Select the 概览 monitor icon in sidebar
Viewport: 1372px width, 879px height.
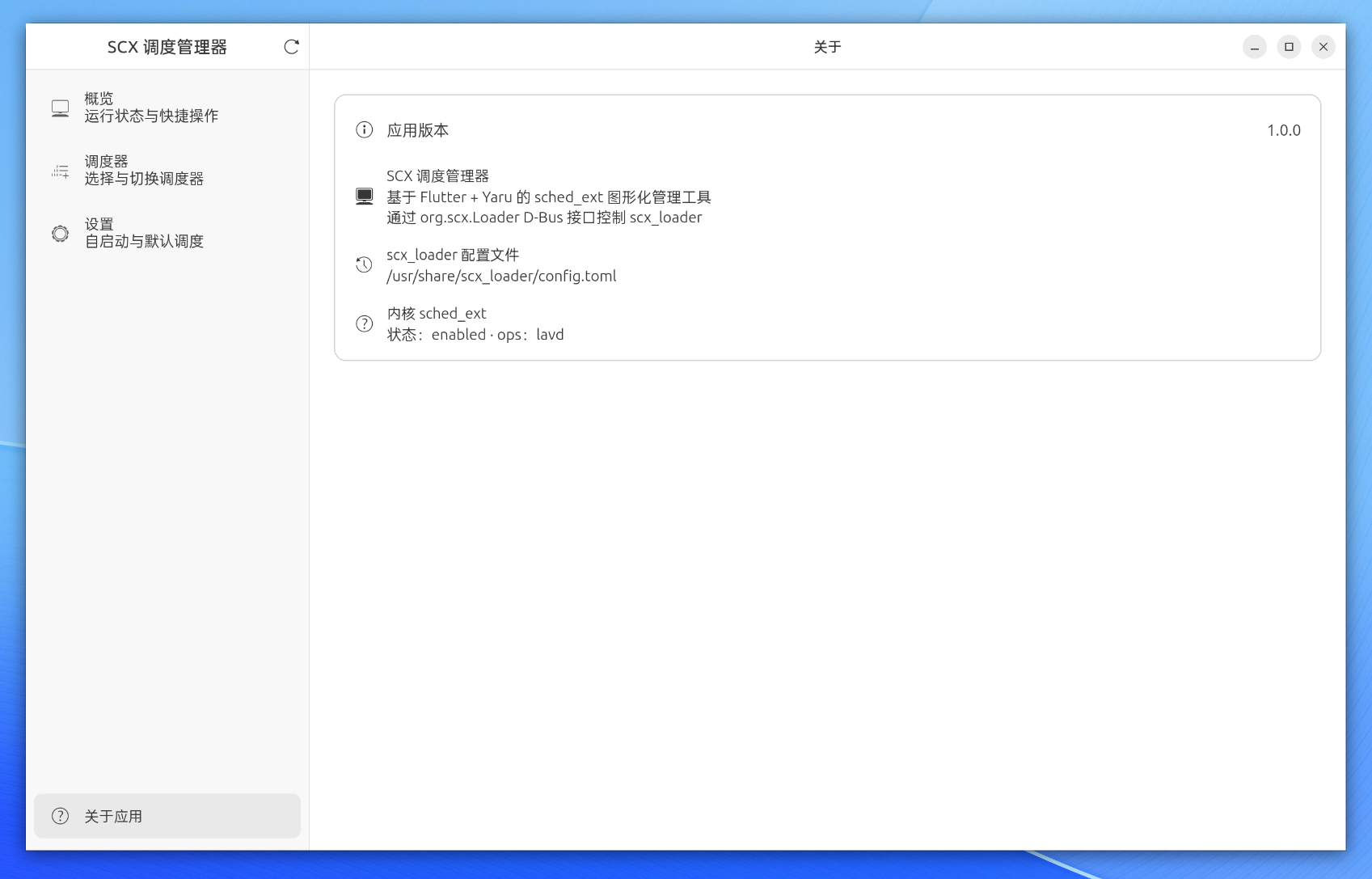point(61,108)
